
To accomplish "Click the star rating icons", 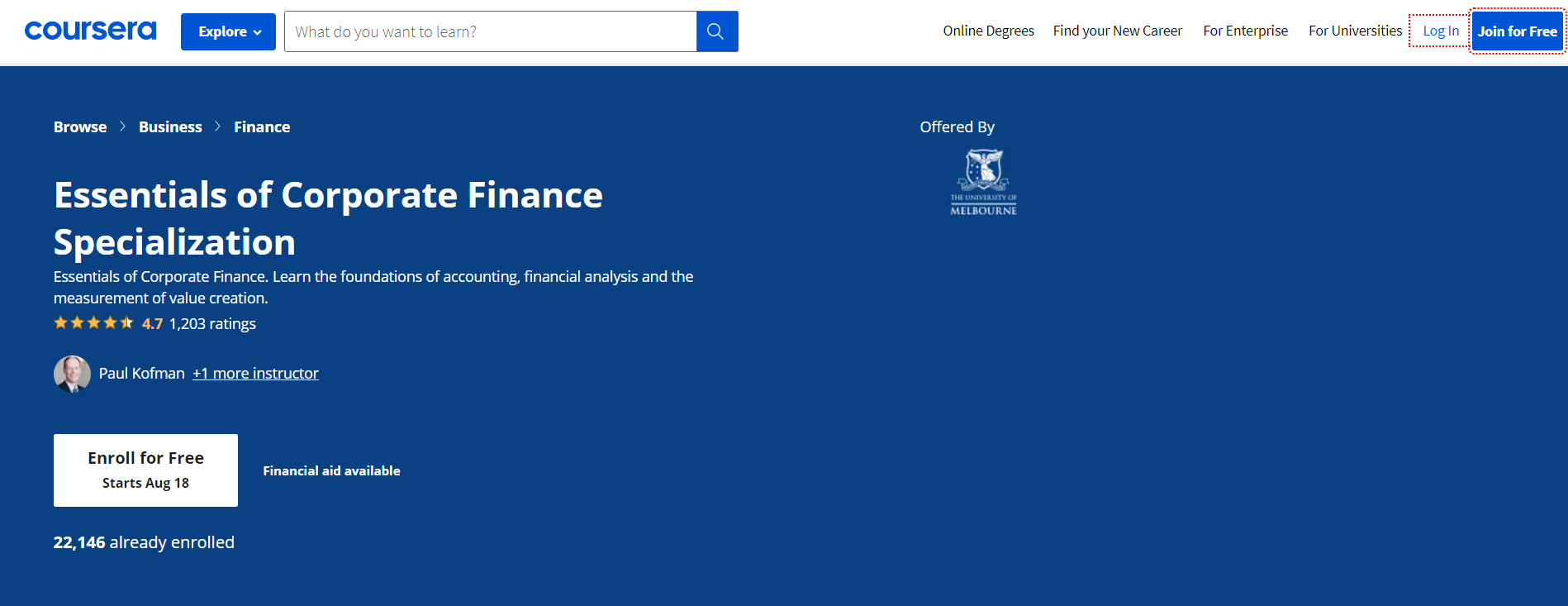I will coord(93,323).
